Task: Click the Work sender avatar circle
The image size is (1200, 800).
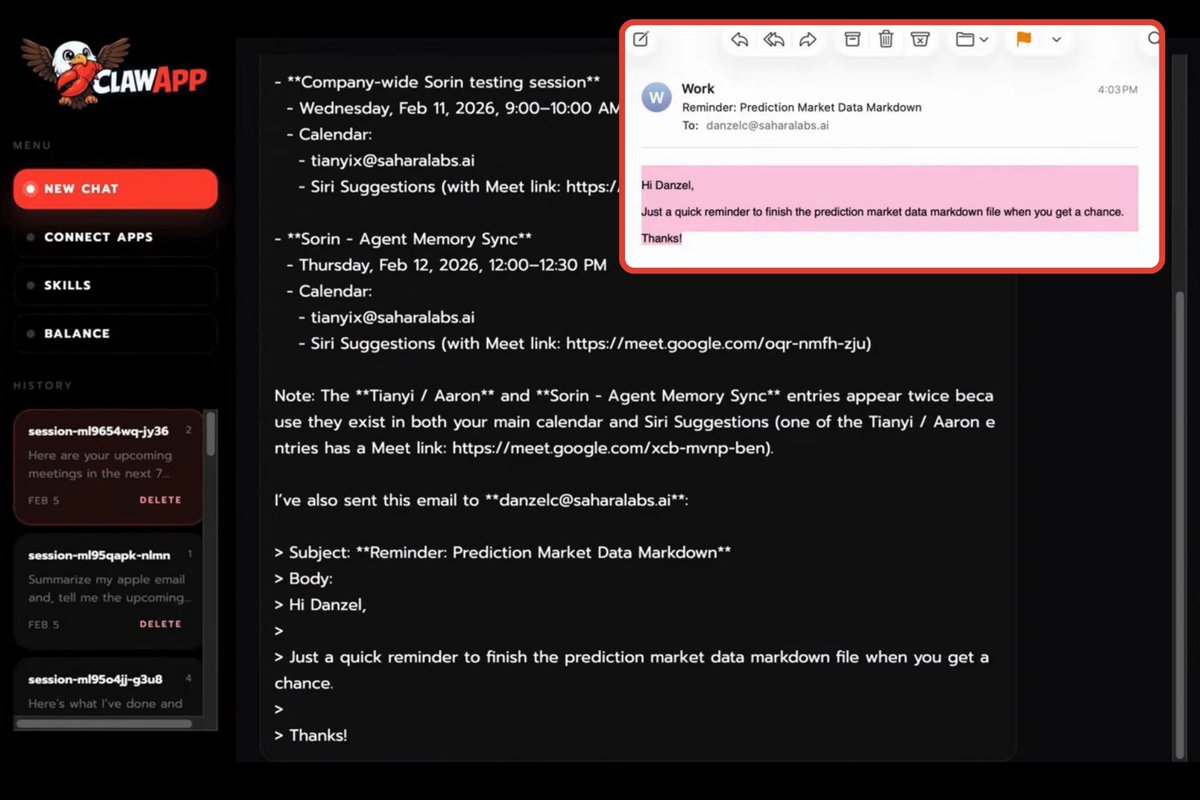Action: [x=657, y=98]
